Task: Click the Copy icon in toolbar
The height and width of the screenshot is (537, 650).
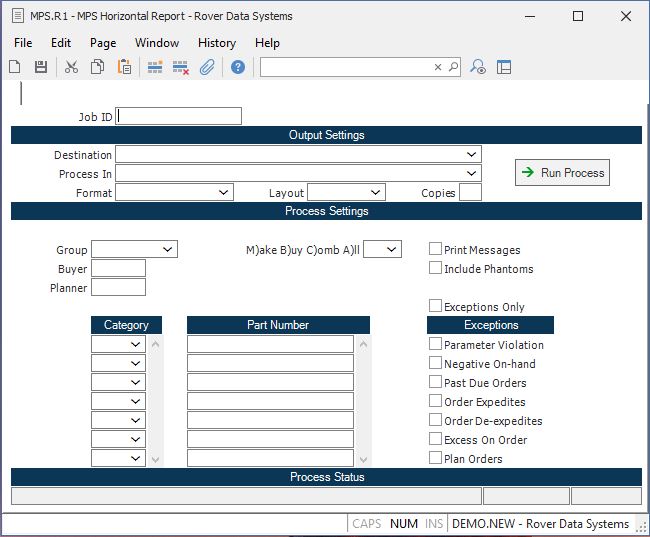Action: [x=98, y=67]
